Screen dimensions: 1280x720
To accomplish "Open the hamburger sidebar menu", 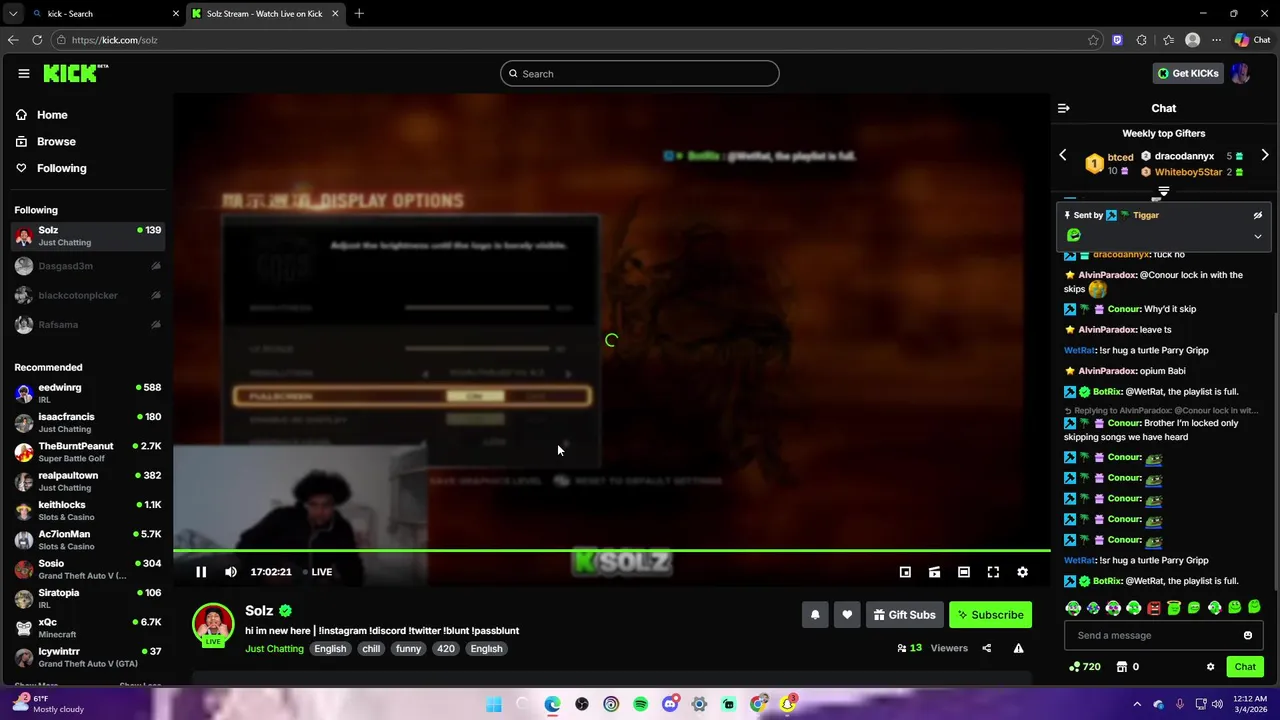I will click(x=23, y=73).
